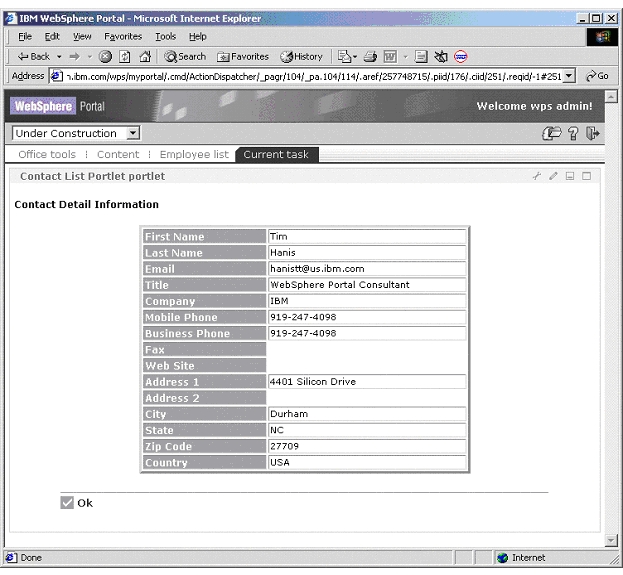Click the portal favorites folder icon
Viewport: 623px width, 575px height.
[x=551, y=134]
